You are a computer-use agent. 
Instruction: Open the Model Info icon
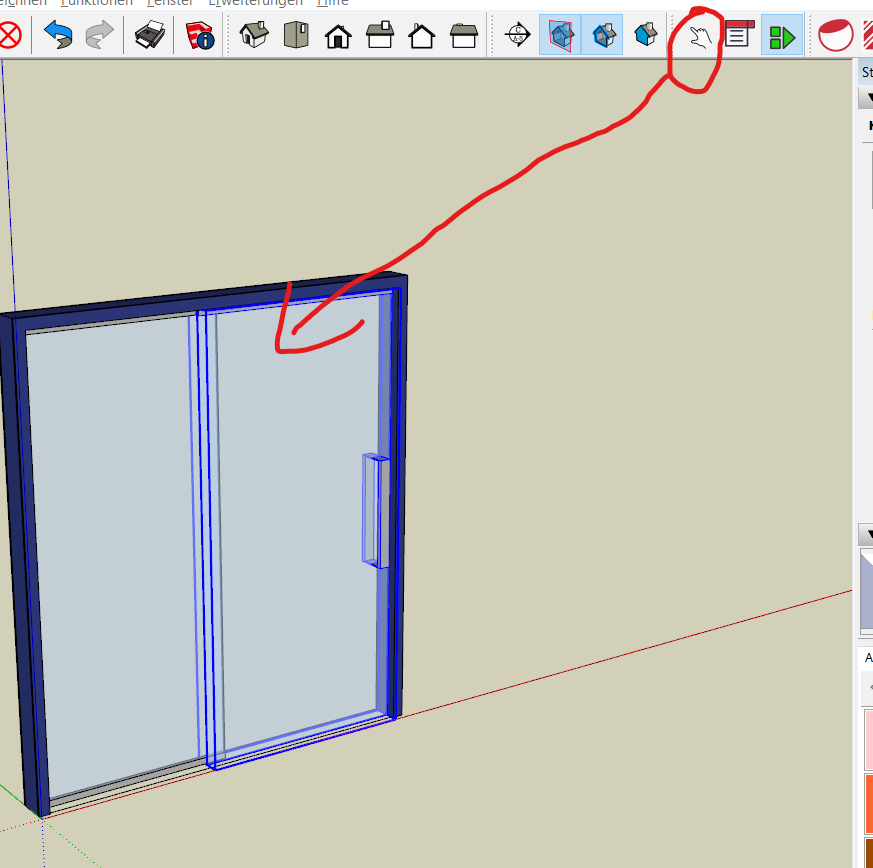200,37
